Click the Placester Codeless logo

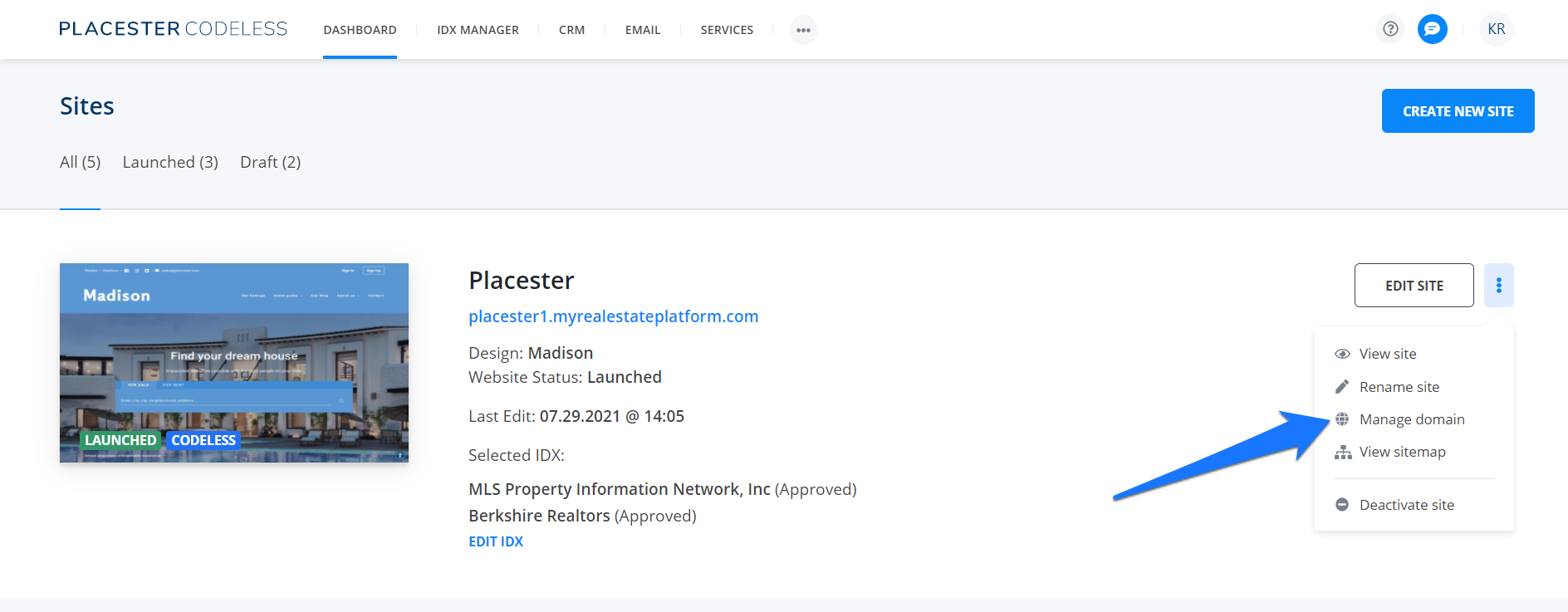click(173, 29)
